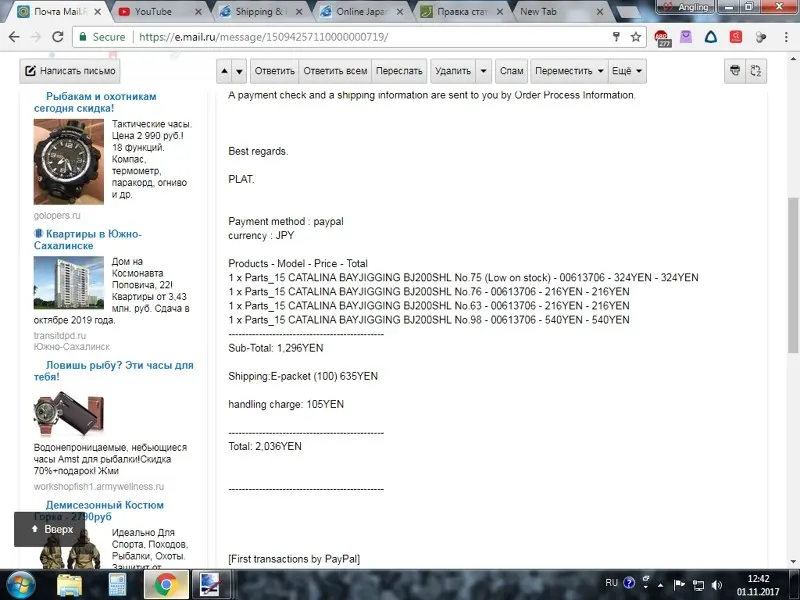This screenshot has height=600, width=800.
Task: Forward message with Переслать button
Action: point(399,71)
